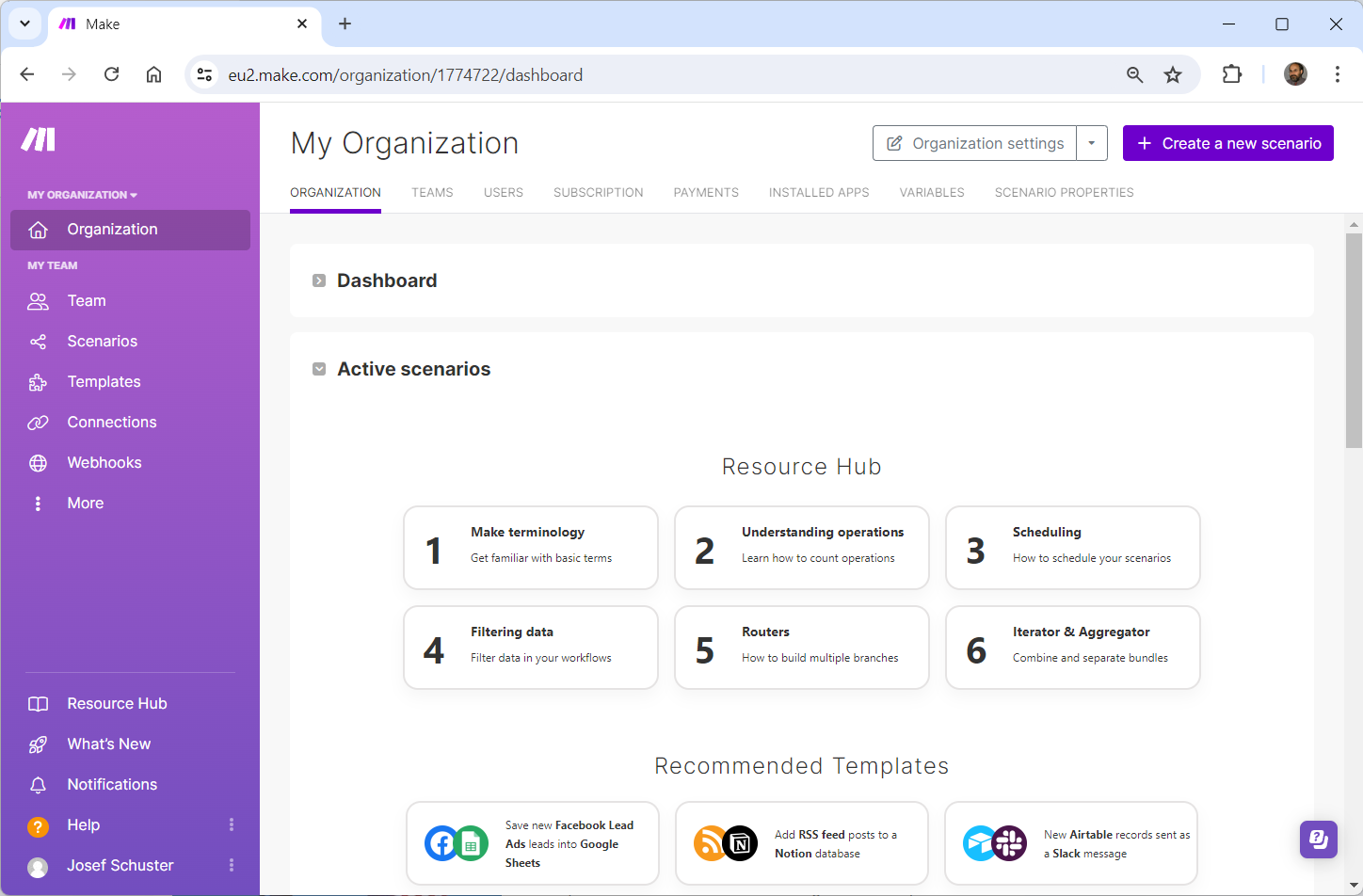Click the Organization settings button
The width and height of the screenshot is (1363, 896).
point(974,143)
